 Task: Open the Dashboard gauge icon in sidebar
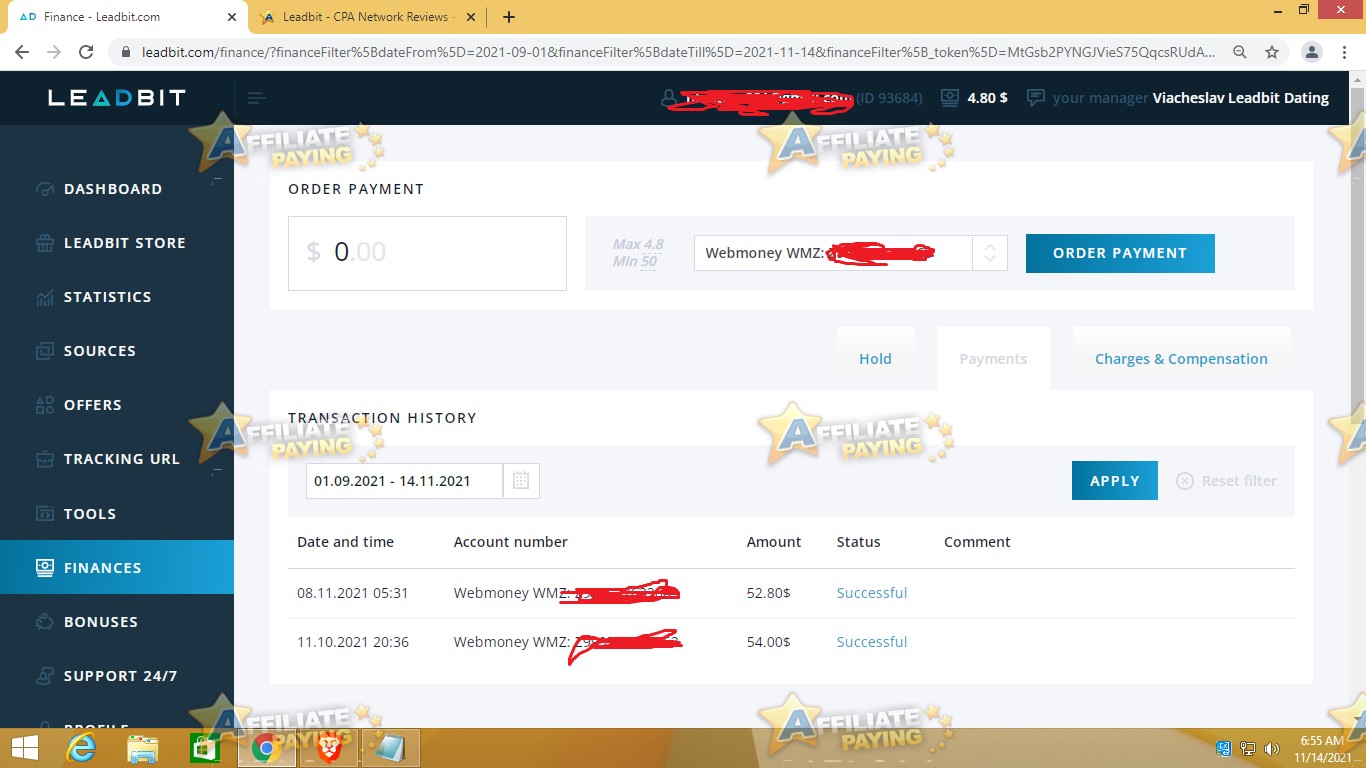[44, 189]
